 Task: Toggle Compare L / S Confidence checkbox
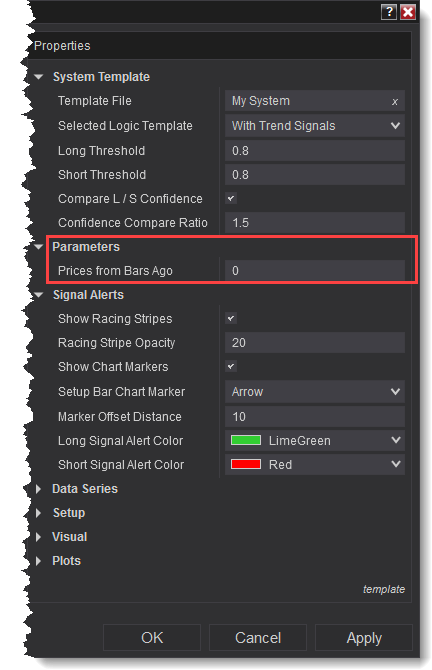pos(231,198)
